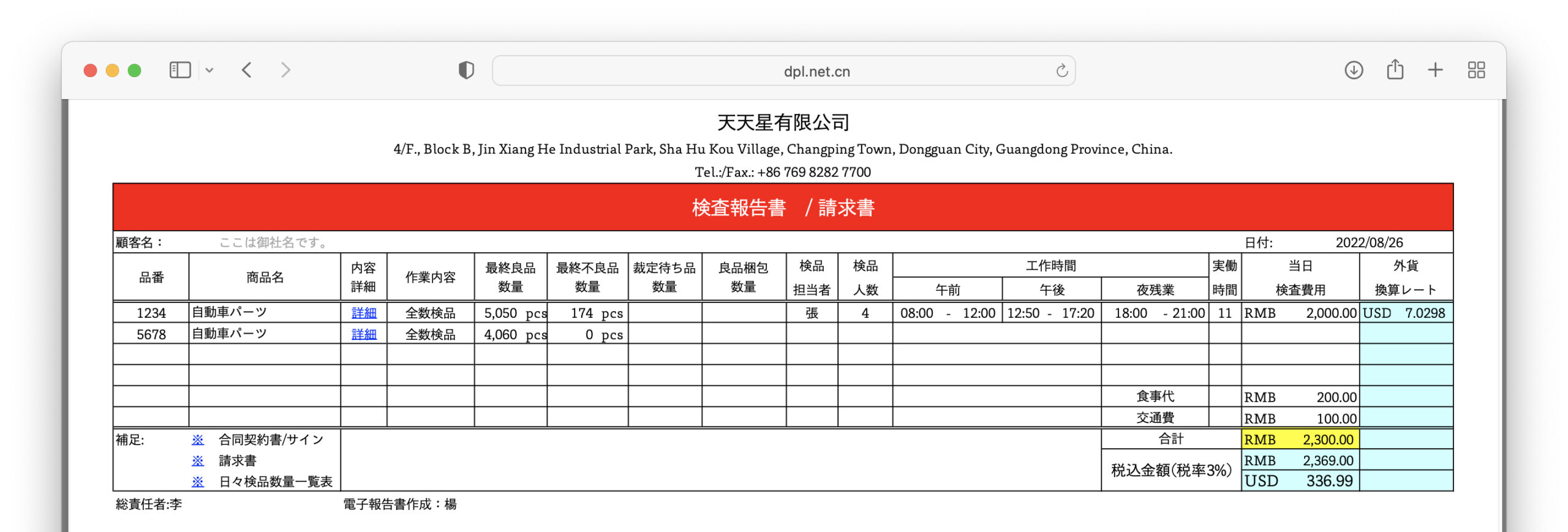
Task: Open 詳細 link for item 1234
Action: (364, 313)
